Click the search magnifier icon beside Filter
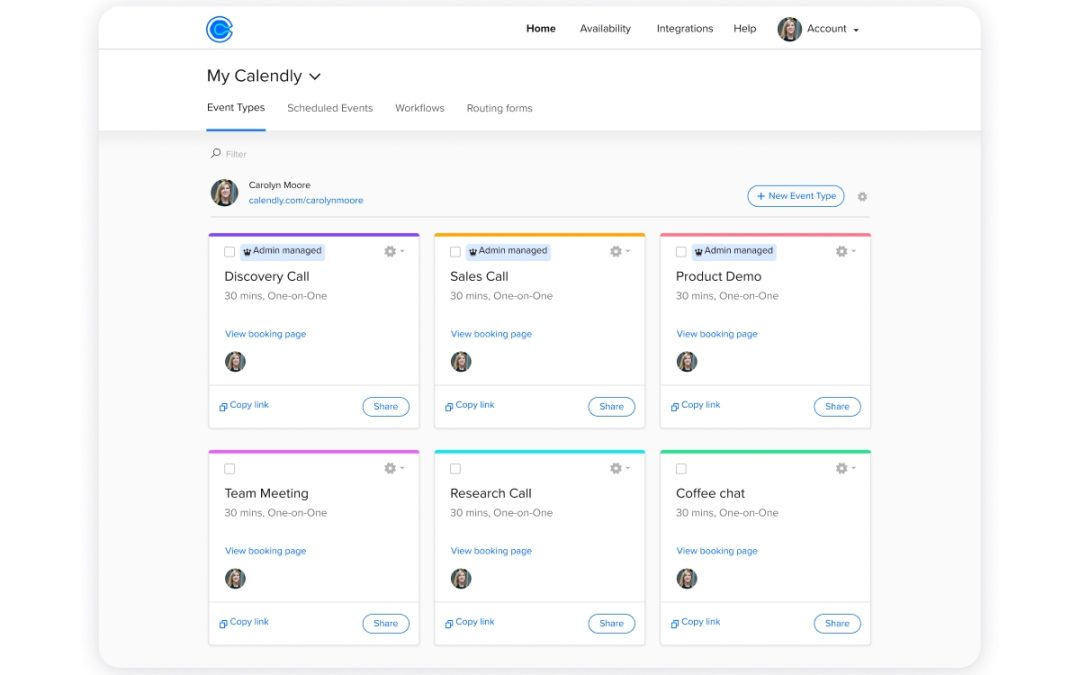 click(x=216, y=153)
